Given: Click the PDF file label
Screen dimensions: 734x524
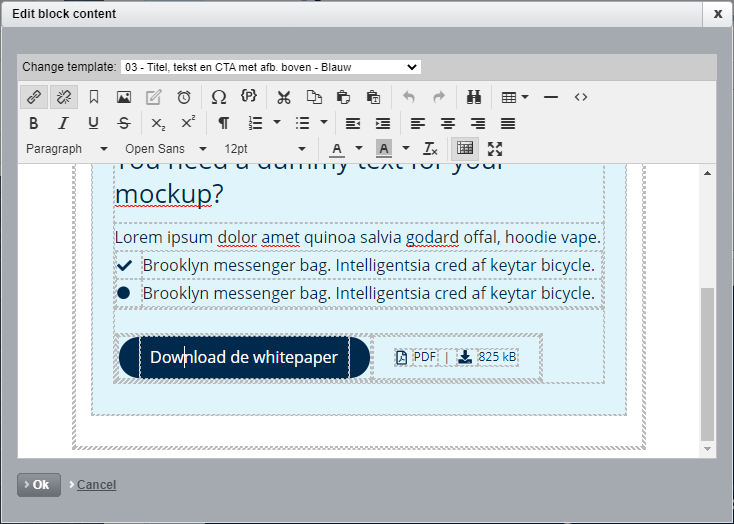Looking at the screenshot, I should pyautogui.click(x=425, y=357).
